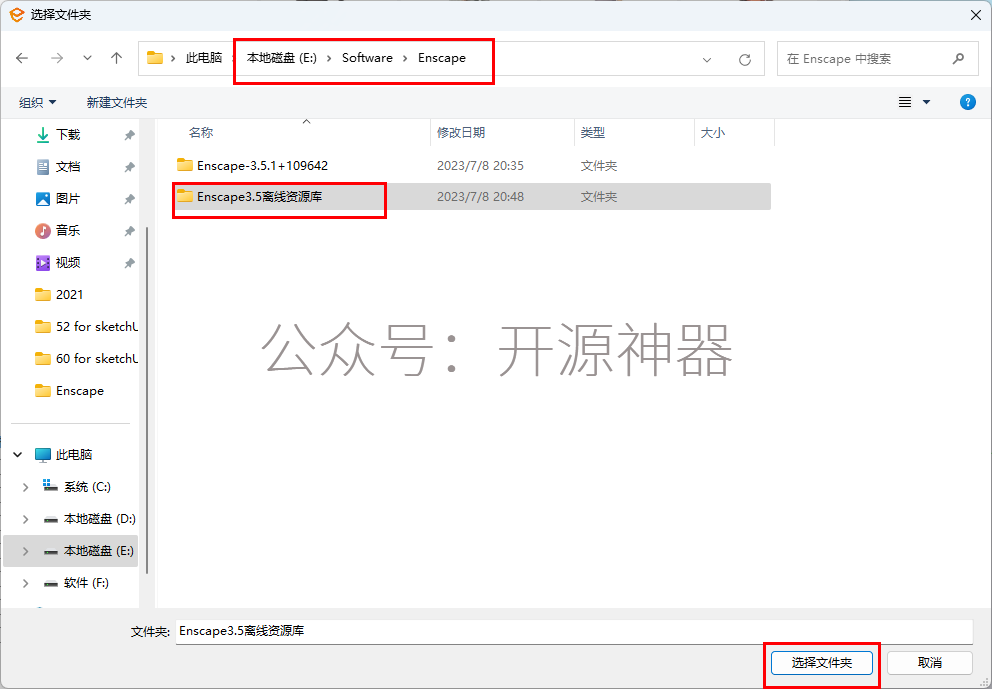Screen dimensions: 992x689
Task: Open 文档 in quick access
Action: pos(68,167)
